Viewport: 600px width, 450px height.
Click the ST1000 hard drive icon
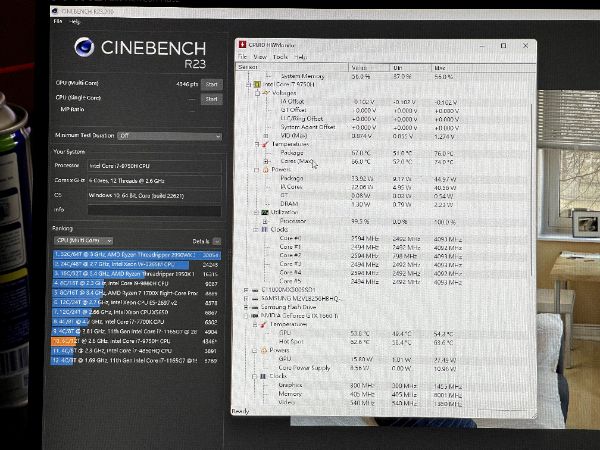tap(254, 290)
